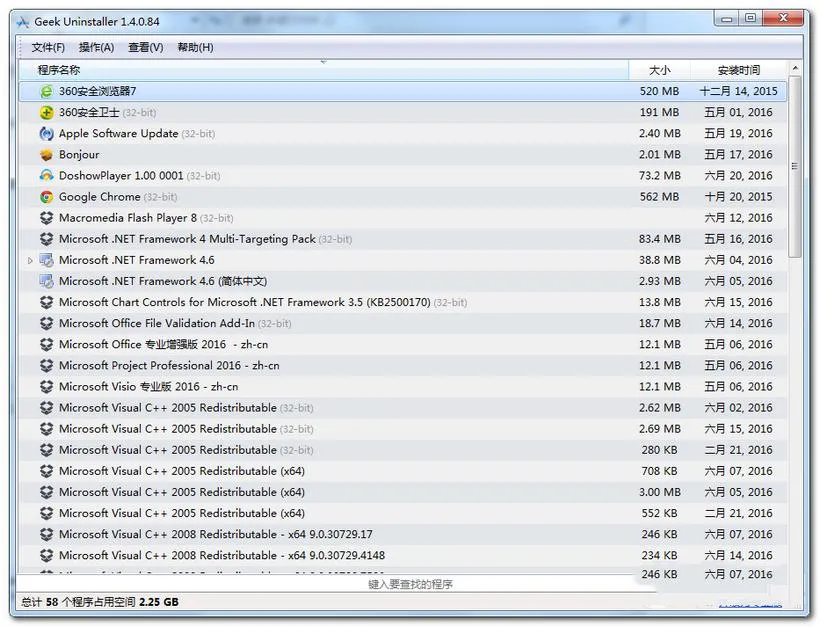Click the 562 MB size cell
The height and width of the screenshot is (627, 820).
(659, 197)
